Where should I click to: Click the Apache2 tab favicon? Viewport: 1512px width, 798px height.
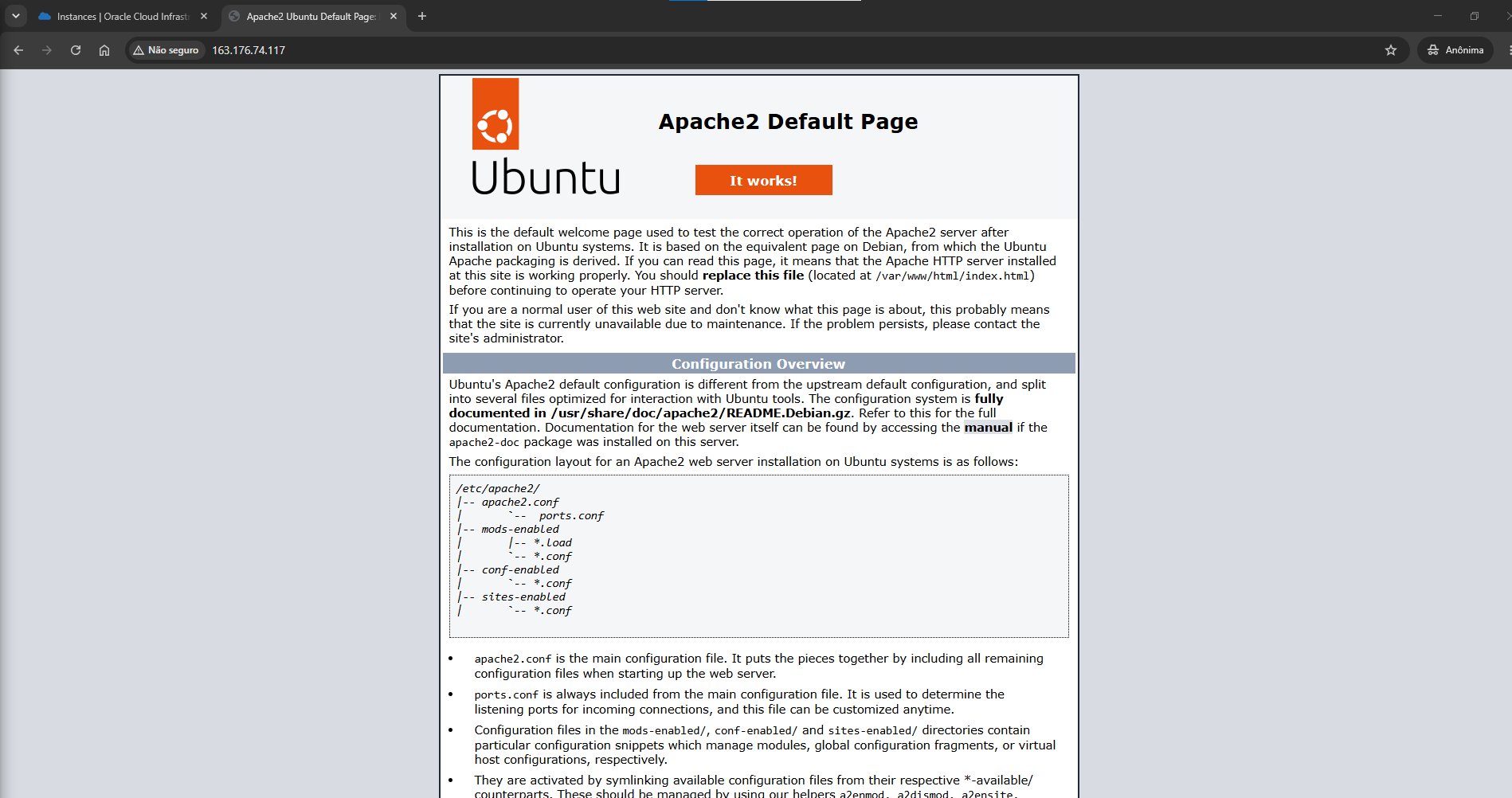click(234, 16)
